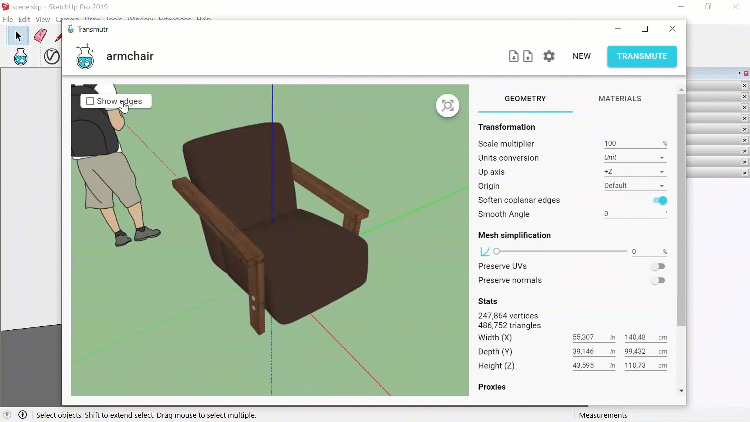
Task: Enable the Show edges checkbox
Action: [x=90, y=101]
